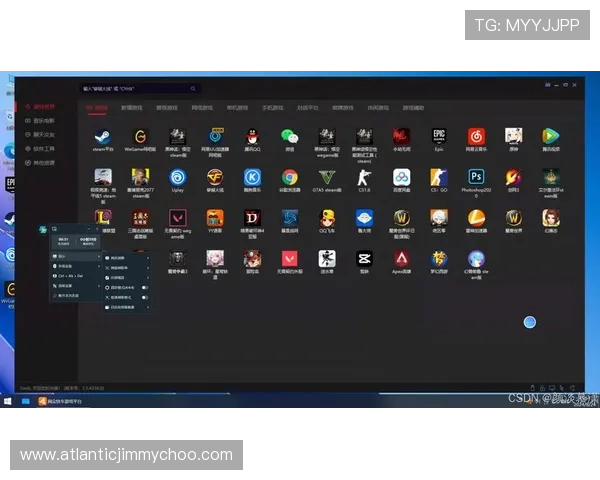Open the Steam platform icon

point(102,136)
